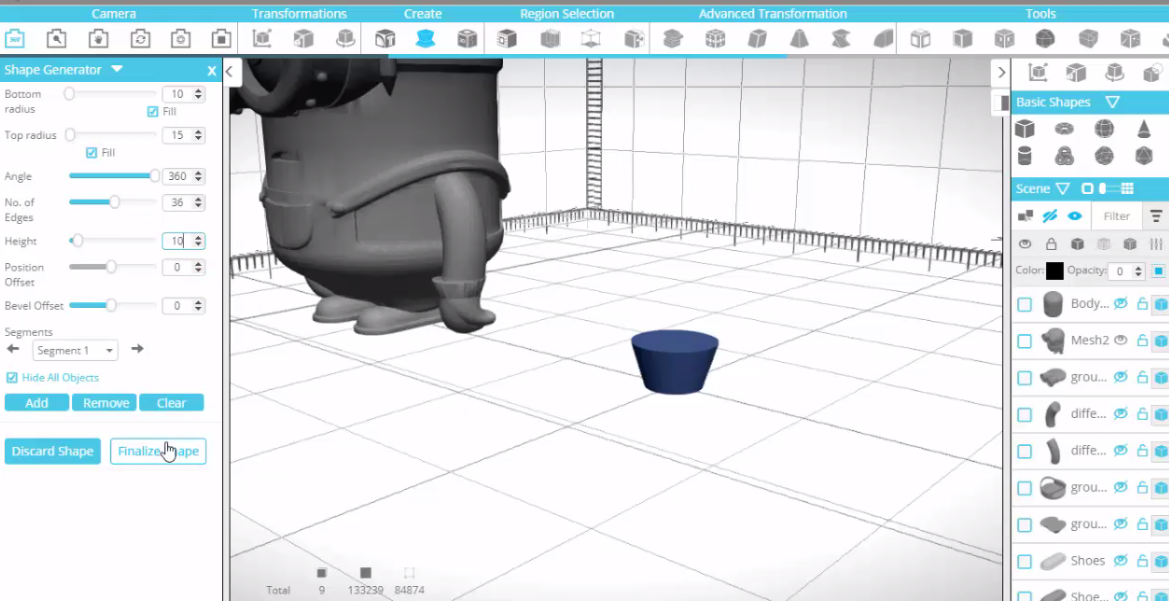Collapse the left panel with the viewport arrow

[x=230, y=72]
